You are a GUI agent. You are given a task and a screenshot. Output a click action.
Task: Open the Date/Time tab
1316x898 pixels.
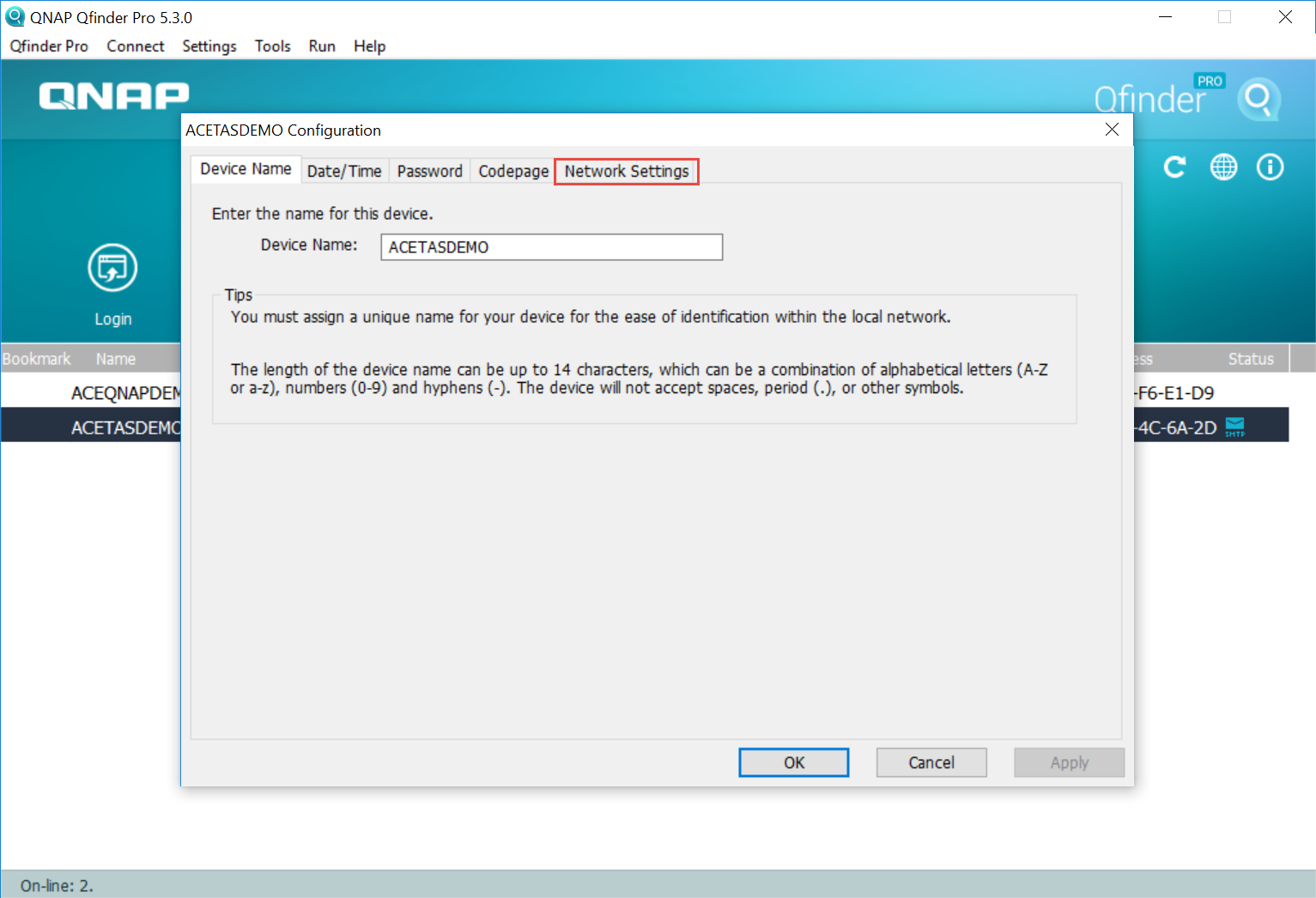(344, 172)
